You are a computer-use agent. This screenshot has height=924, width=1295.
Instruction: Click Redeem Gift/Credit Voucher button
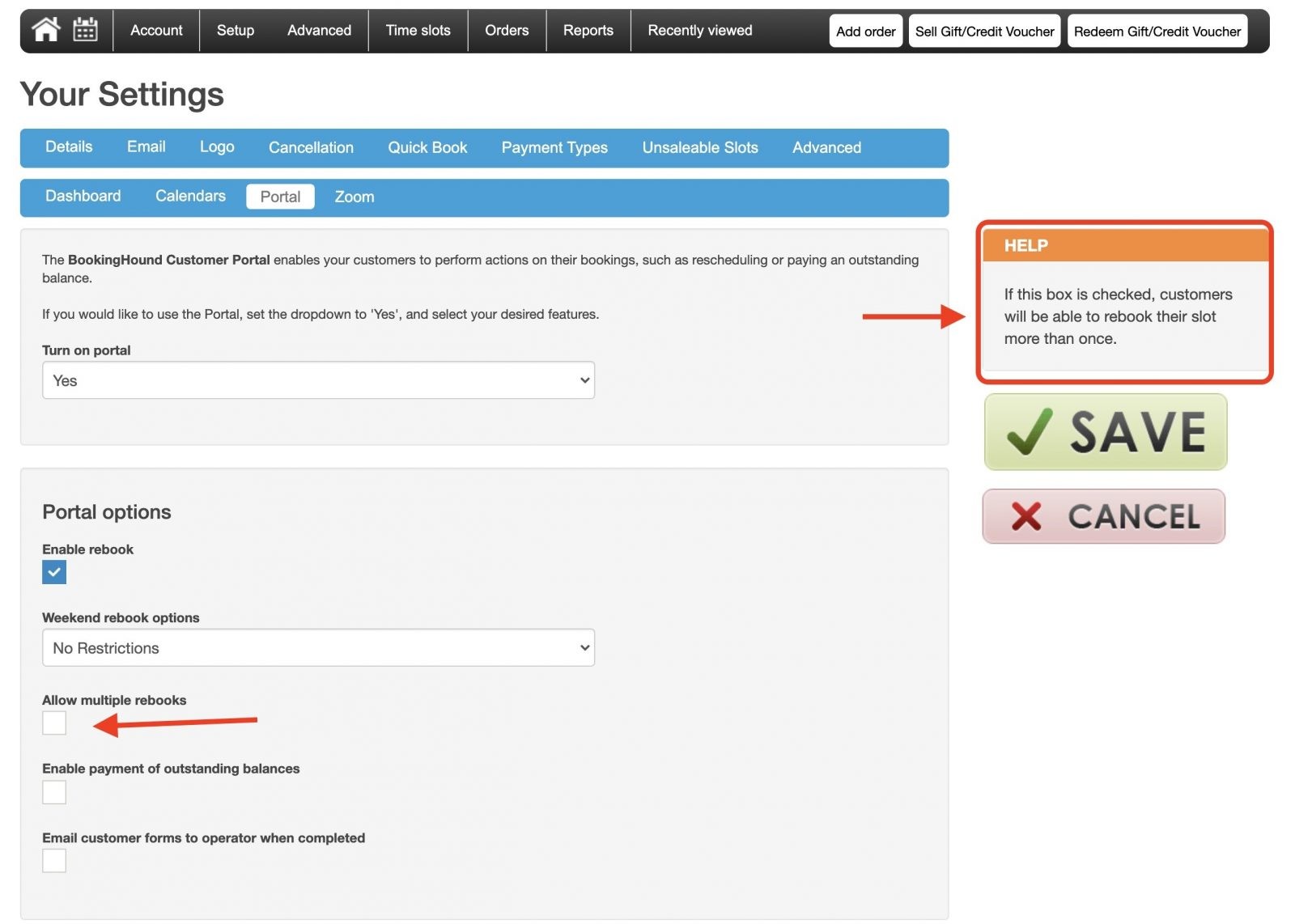pos(1157,32)
